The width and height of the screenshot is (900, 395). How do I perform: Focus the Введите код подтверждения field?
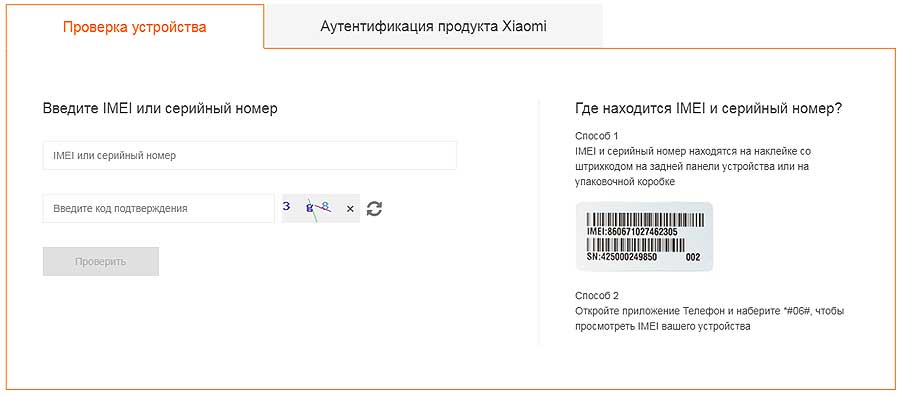point(158,208)
